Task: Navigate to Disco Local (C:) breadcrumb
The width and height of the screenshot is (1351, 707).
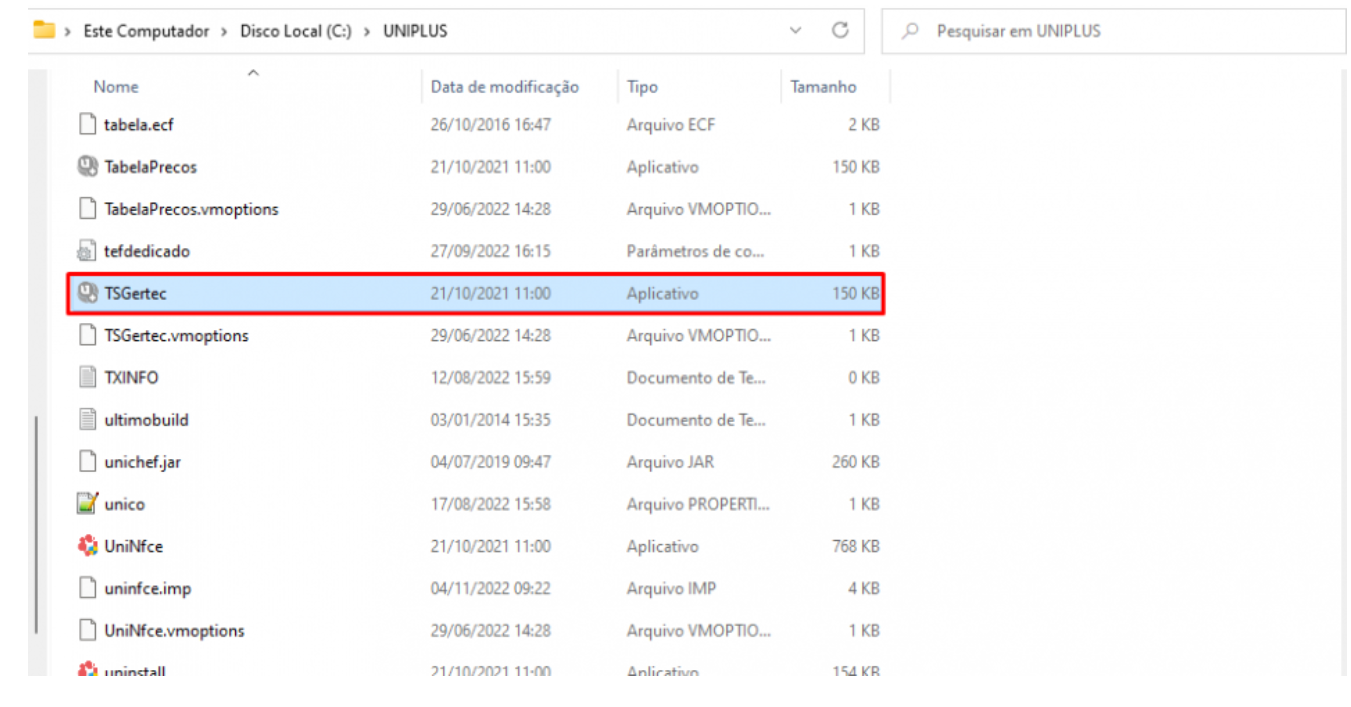Action: coord(295,31)
